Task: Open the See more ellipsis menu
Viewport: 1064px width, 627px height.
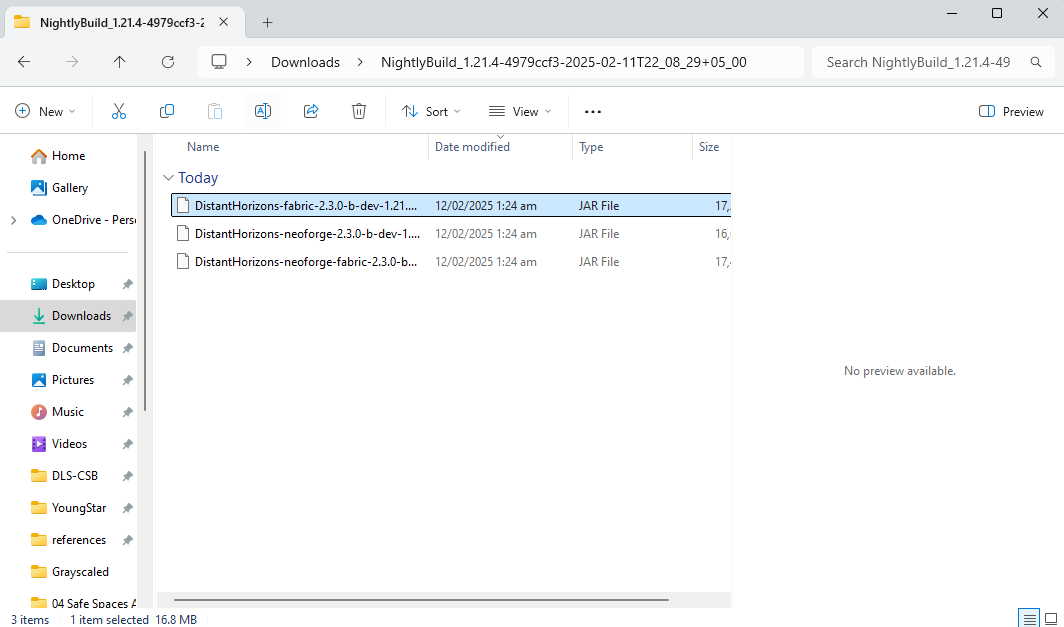Action: coord(593,111)
